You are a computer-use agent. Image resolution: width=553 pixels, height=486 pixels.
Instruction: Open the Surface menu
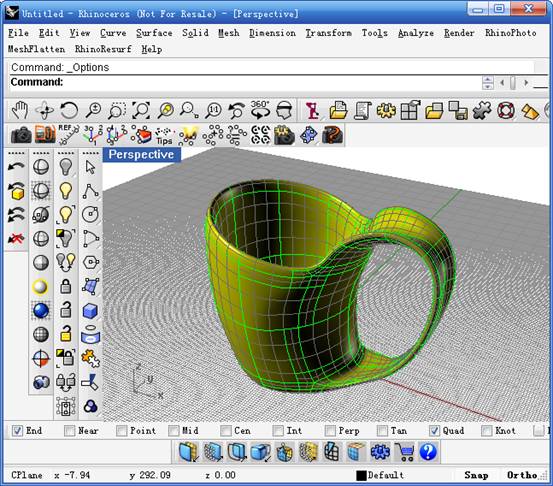[154, 33]
